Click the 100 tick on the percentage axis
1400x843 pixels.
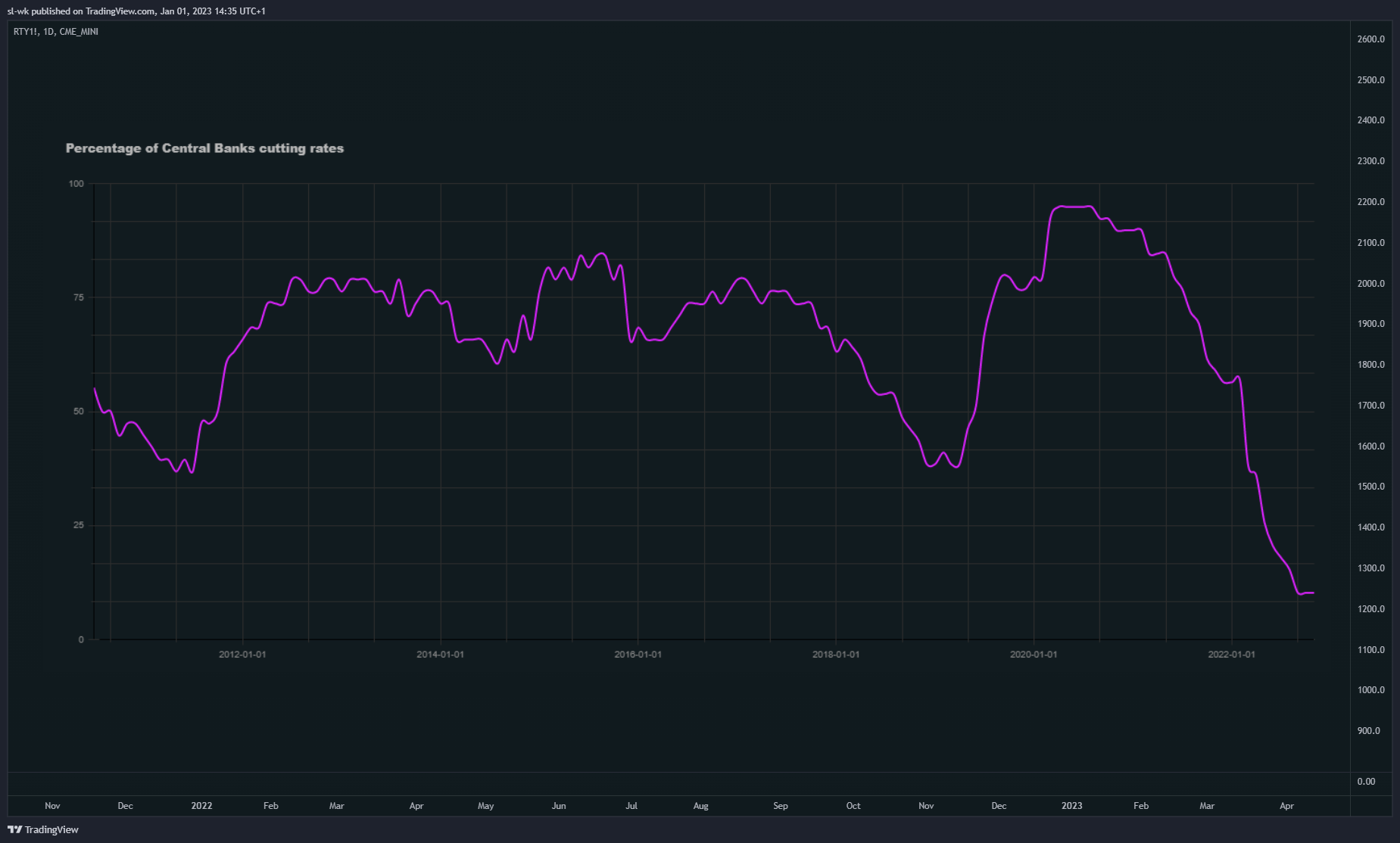(x=76, y=184)
